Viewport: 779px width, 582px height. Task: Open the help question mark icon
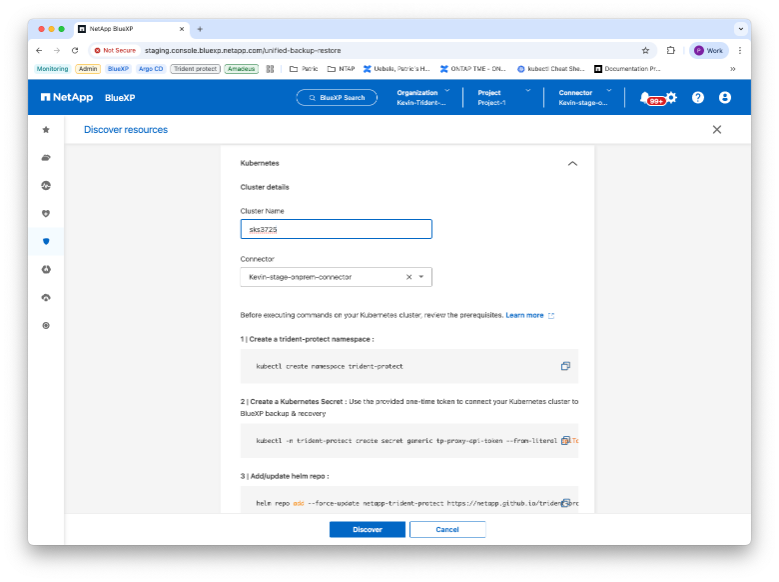tap(698, 97)
